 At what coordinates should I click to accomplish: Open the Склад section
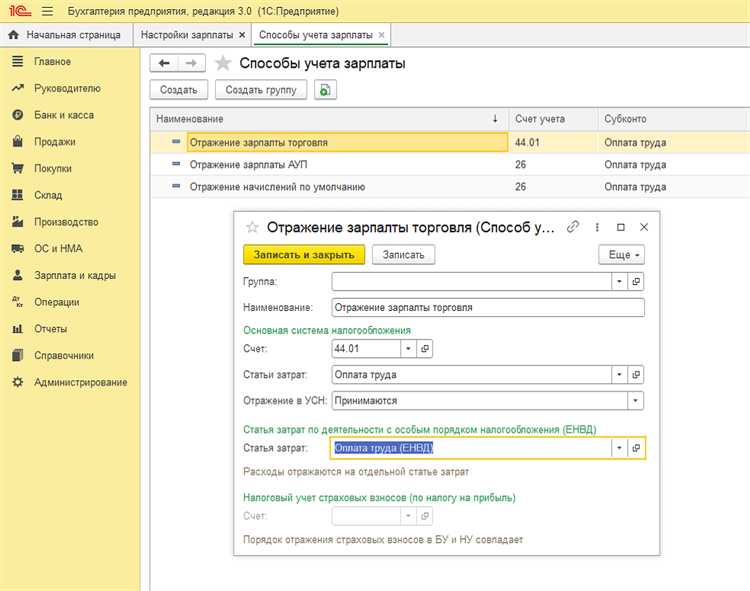point(48,196)
